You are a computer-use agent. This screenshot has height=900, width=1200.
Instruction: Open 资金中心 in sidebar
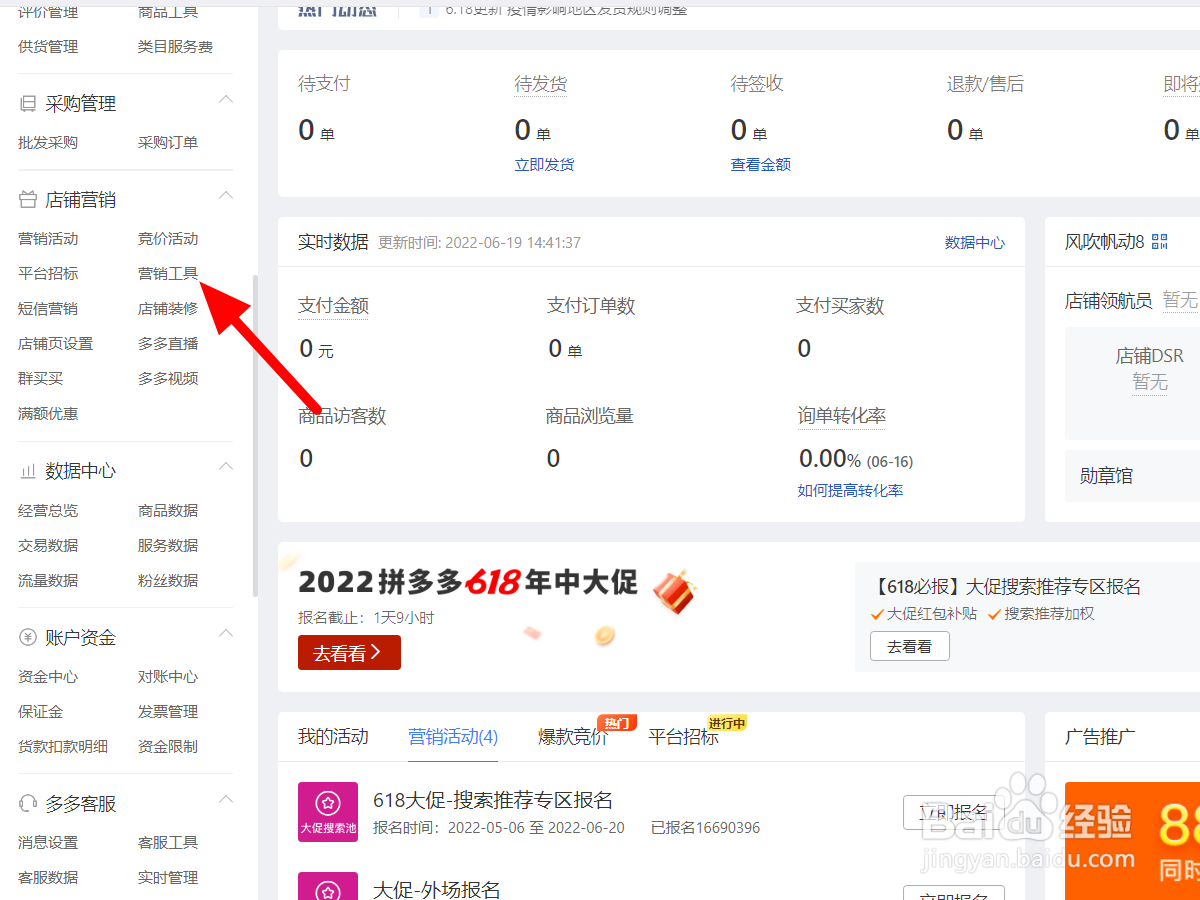(x=48, y=677)
